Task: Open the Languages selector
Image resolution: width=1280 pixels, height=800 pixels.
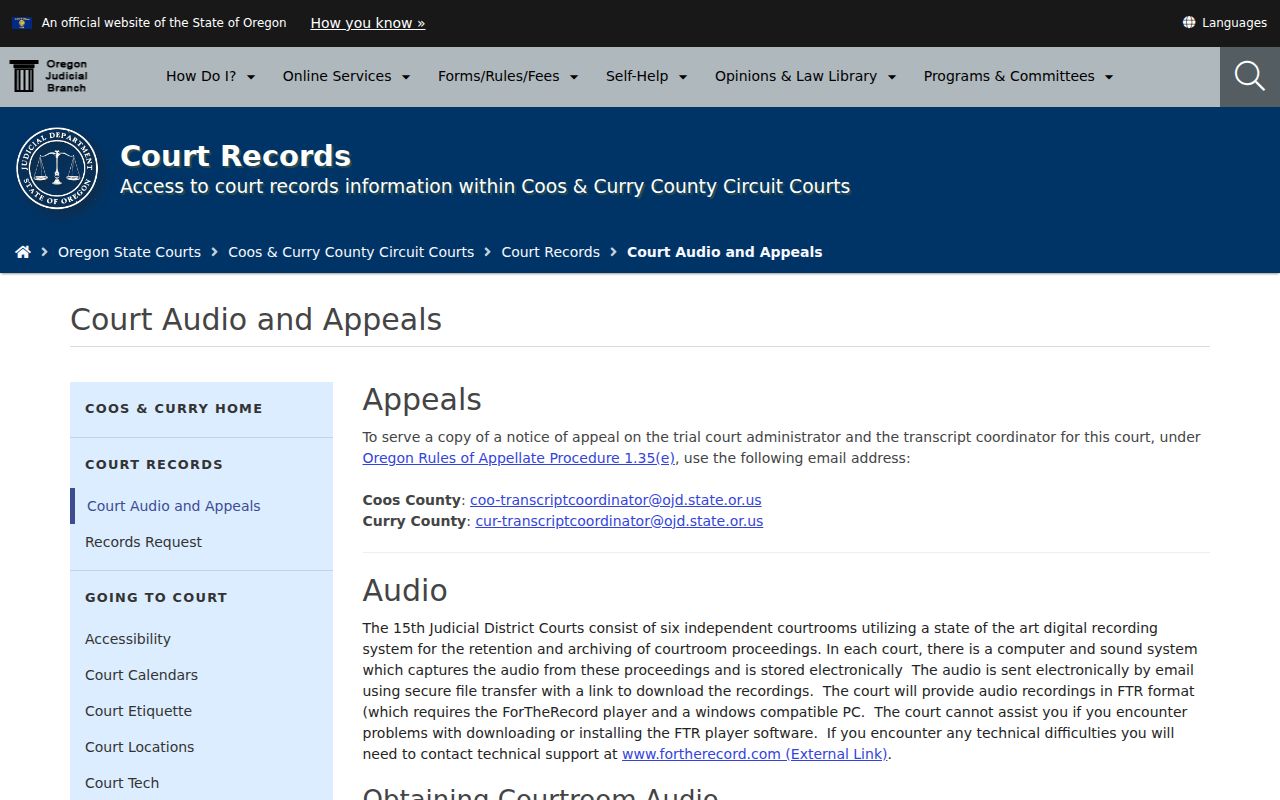Action: point(1224,22)
